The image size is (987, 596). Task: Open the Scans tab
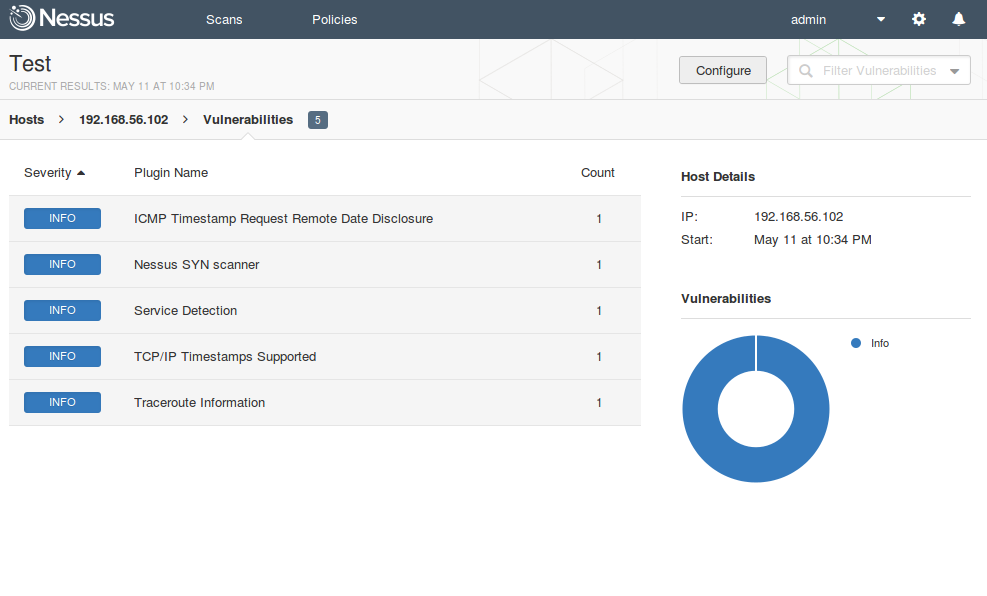[224, 20]
